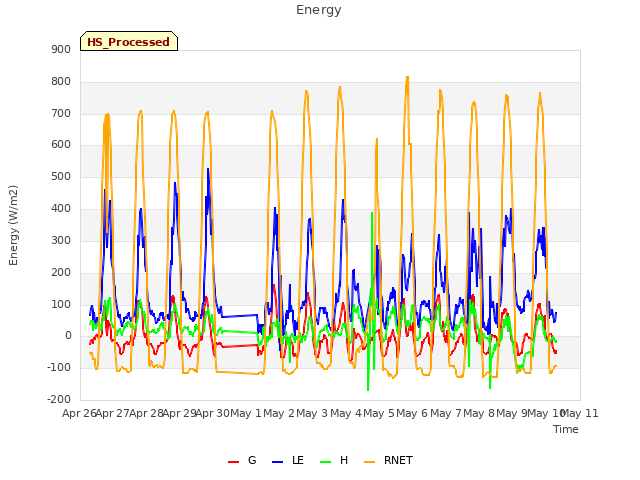Click the HS_Processed annotation label
The image size is (640, 480).
click(129, 41)
